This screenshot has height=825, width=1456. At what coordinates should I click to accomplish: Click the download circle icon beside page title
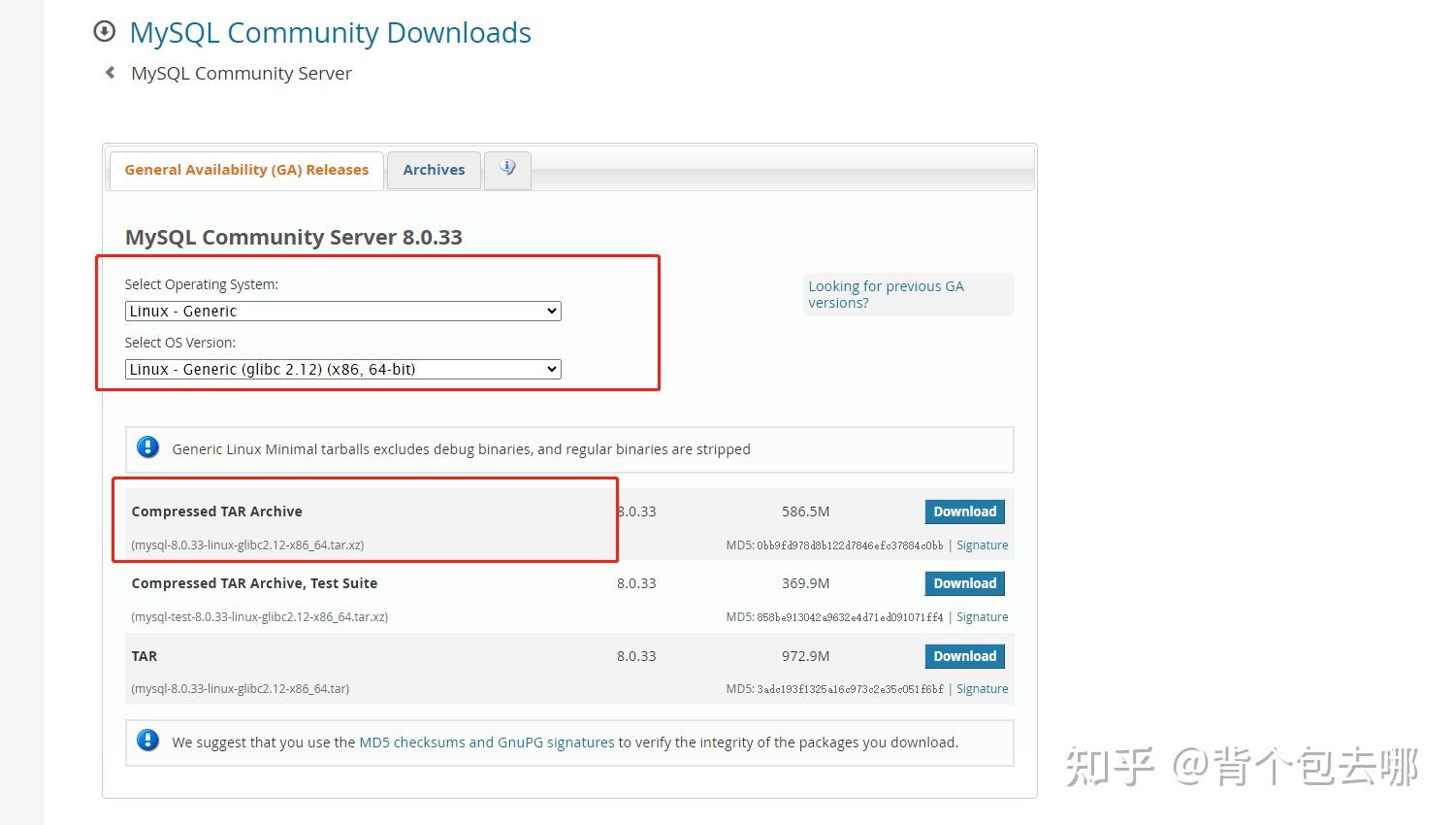click(104, 31)
